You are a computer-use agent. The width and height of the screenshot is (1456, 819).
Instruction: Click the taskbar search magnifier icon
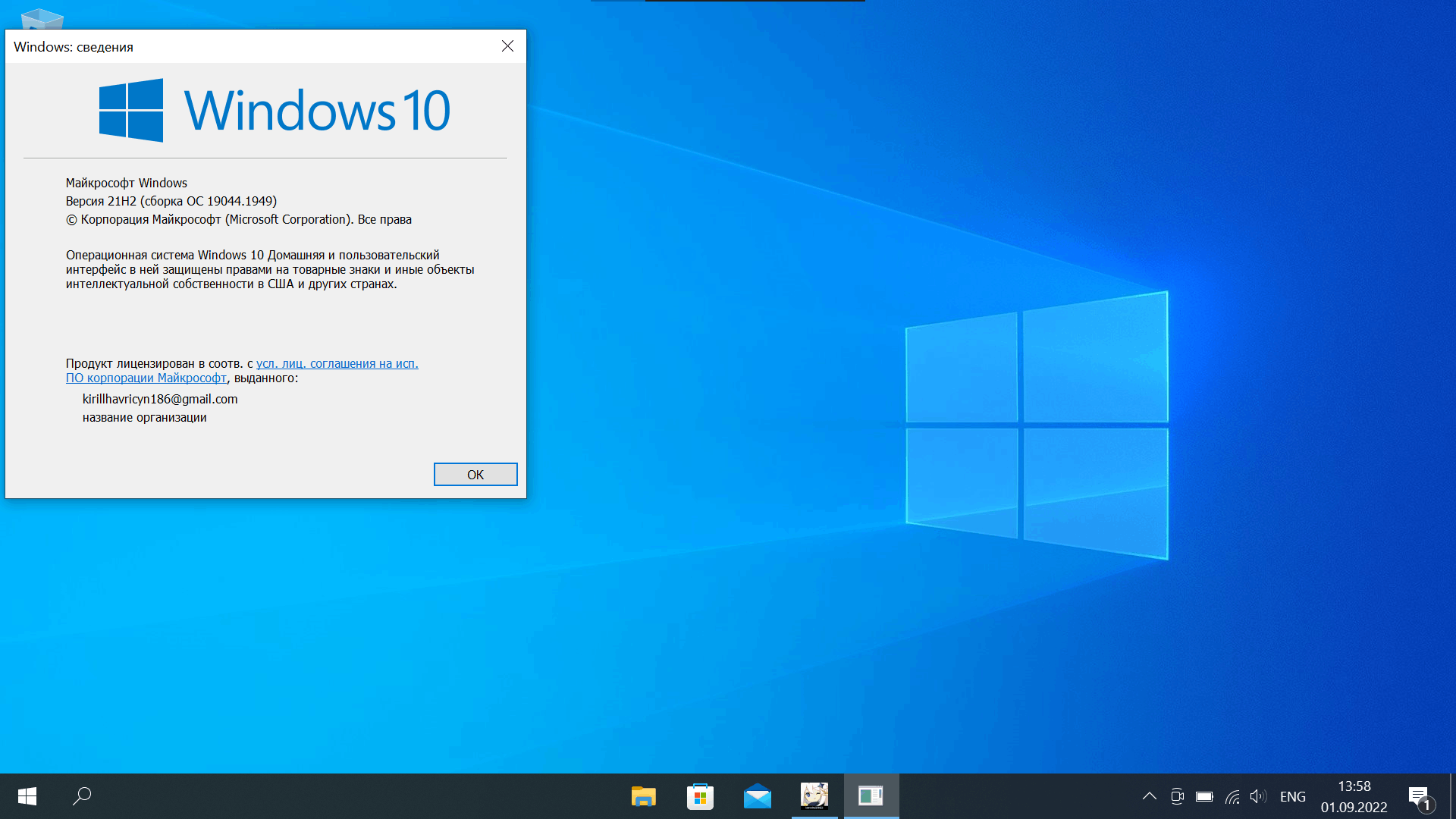click(82, 796)
